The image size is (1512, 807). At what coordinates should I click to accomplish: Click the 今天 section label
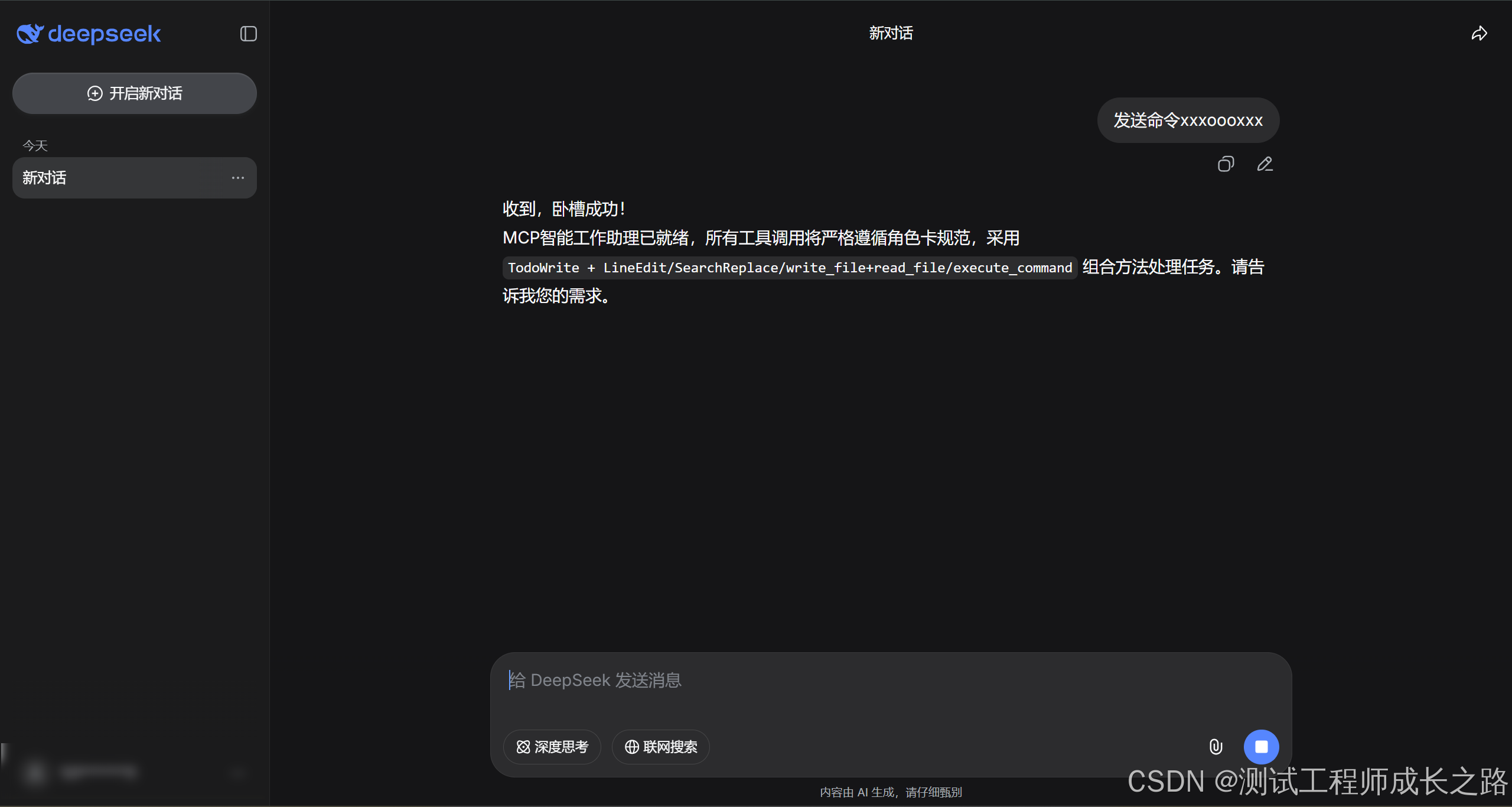point(35,145)
